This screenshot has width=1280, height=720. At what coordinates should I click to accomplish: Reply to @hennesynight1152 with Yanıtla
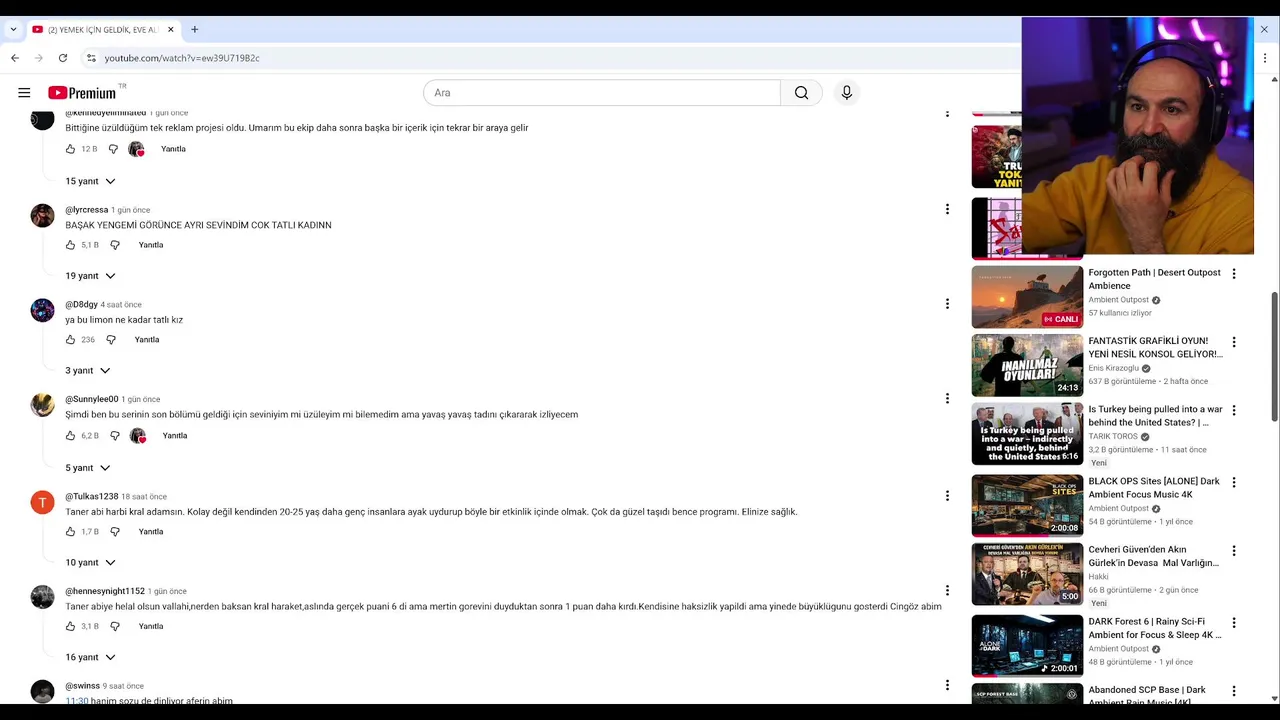151,626
